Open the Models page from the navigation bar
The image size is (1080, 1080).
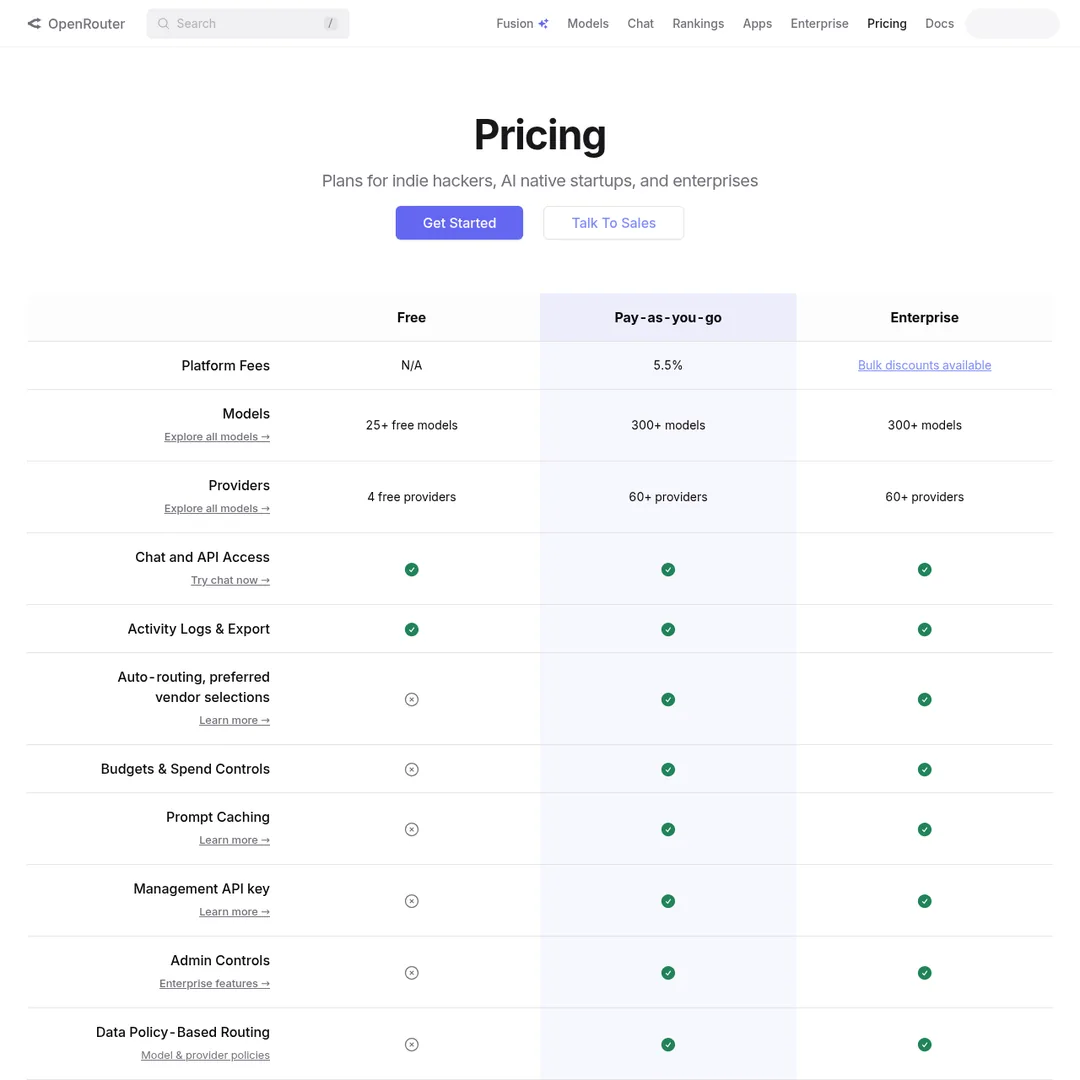point(587,23)
